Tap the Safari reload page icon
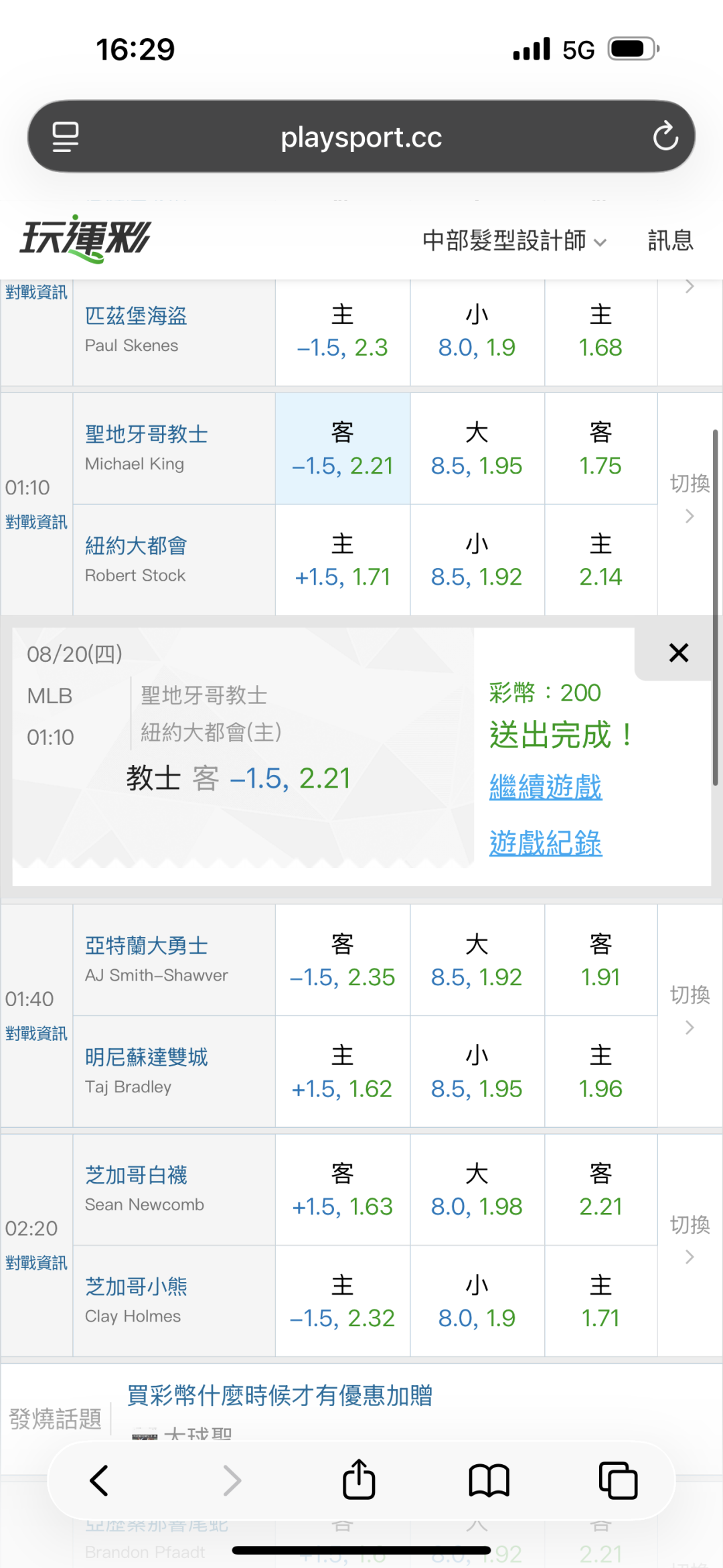723x1568 pixels. pyautogui.click(x=665, y=136)
